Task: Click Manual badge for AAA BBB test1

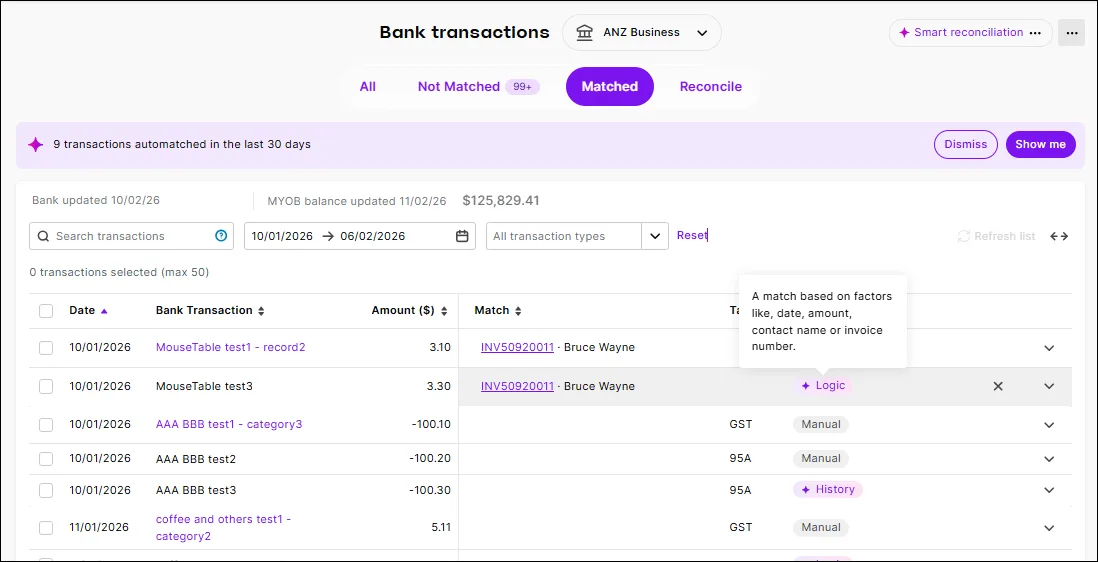Action: pos(821,424)
